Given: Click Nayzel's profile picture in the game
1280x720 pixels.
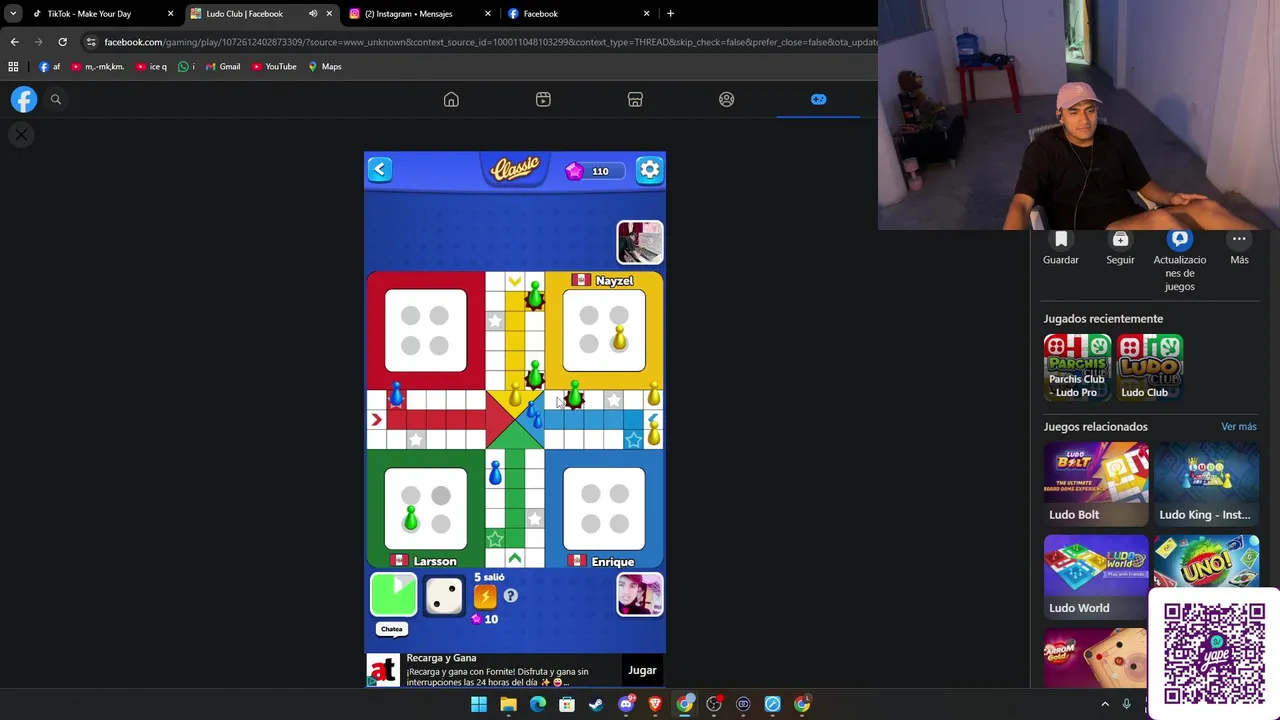Looking at the screenshot, I should point(640,242).
